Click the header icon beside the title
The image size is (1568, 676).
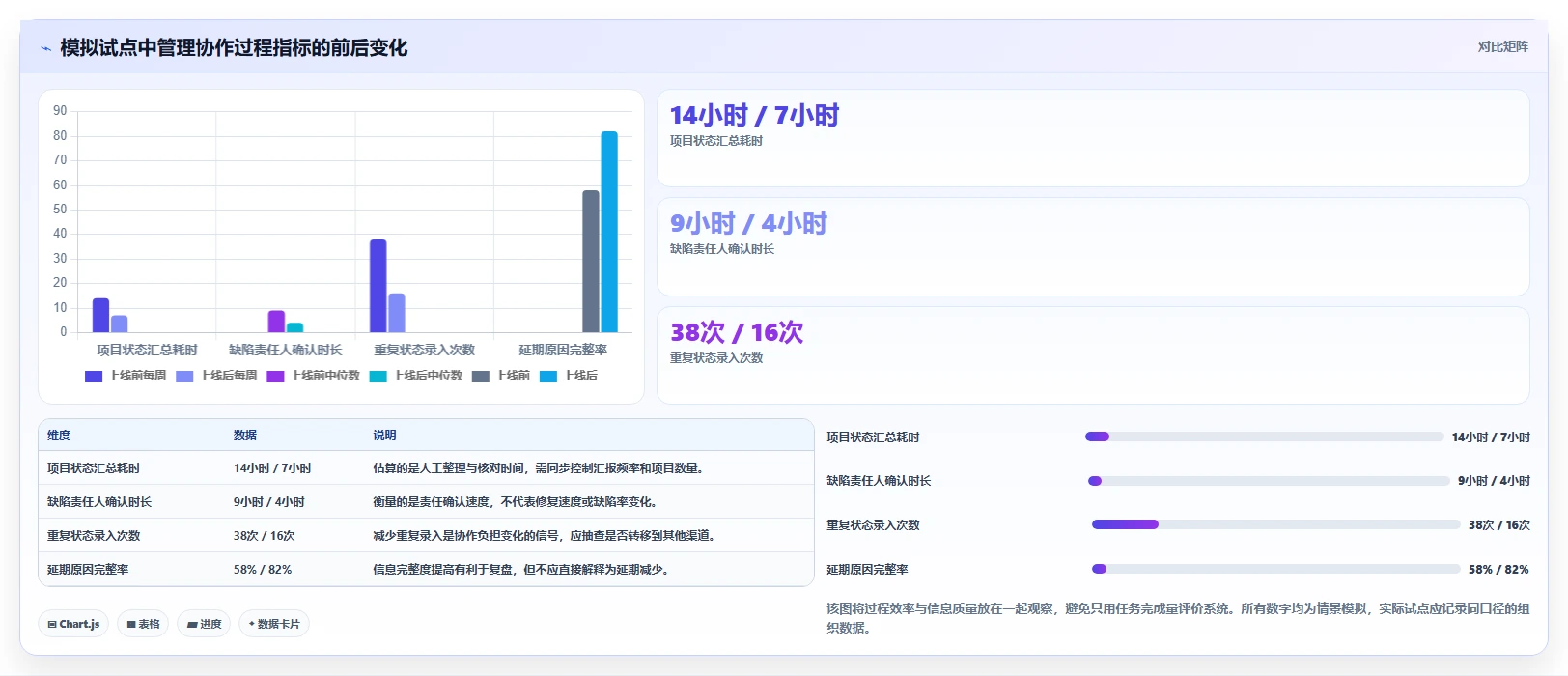(x=45, y=48)
